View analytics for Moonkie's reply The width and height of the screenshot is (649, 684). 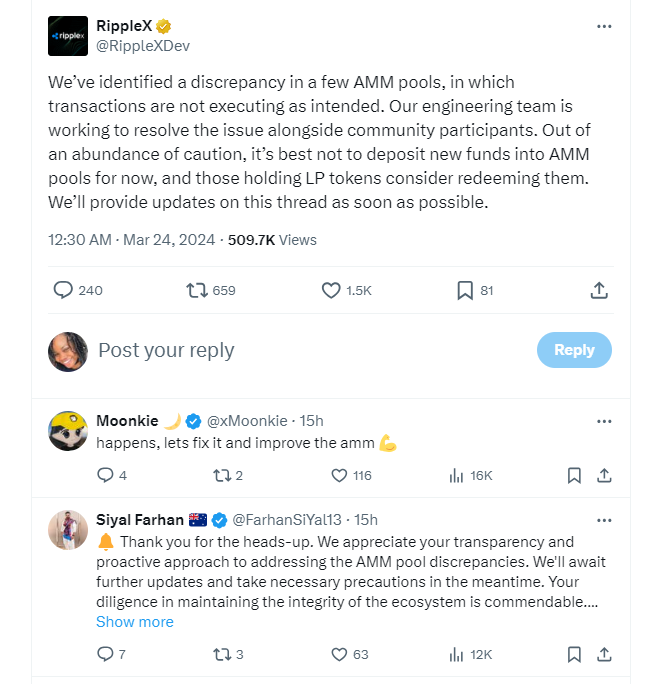pyautogui.click(x=457, y=475)
